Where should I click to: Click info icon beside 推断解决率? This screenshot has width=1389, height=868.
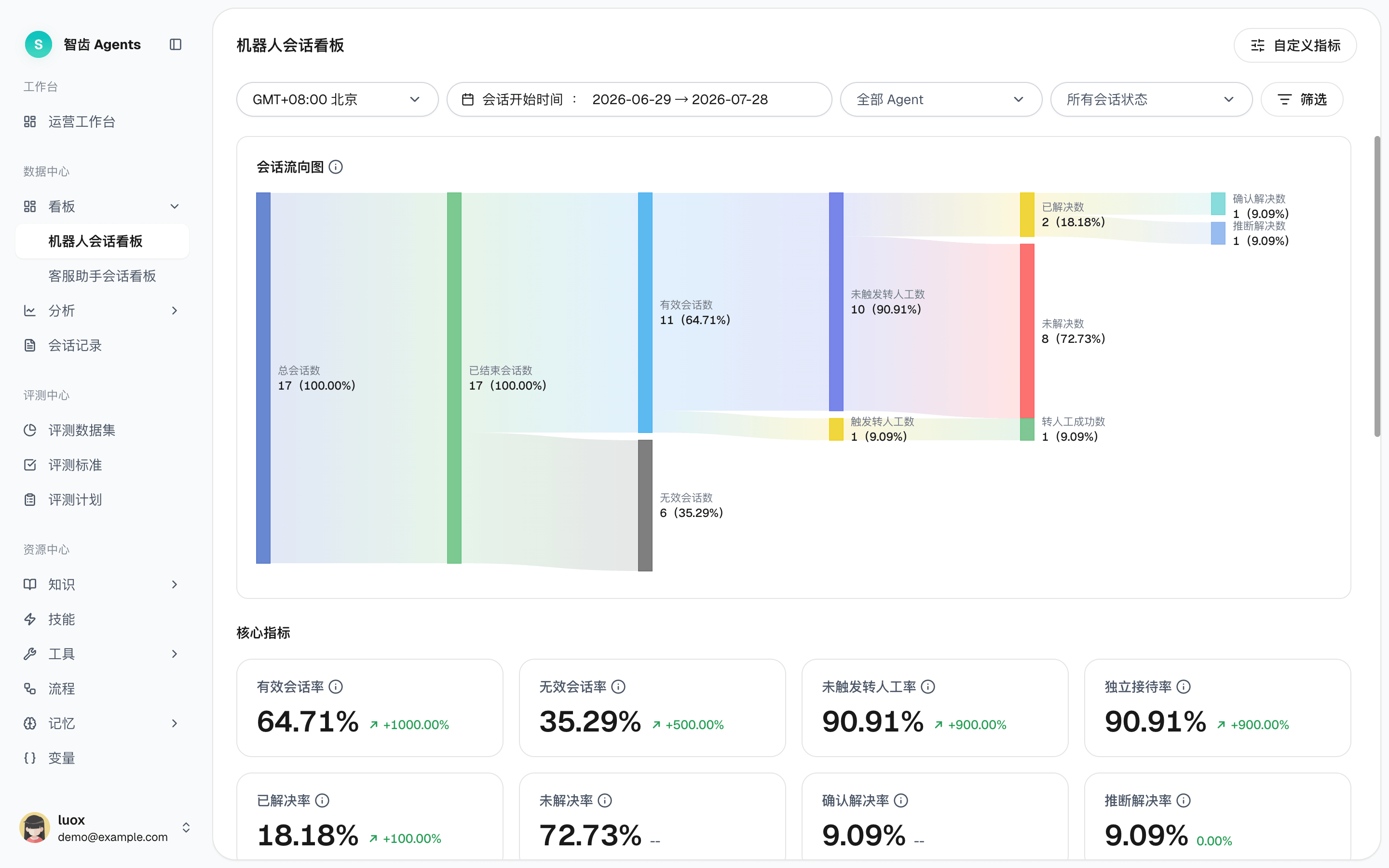tap(1184, 800)
